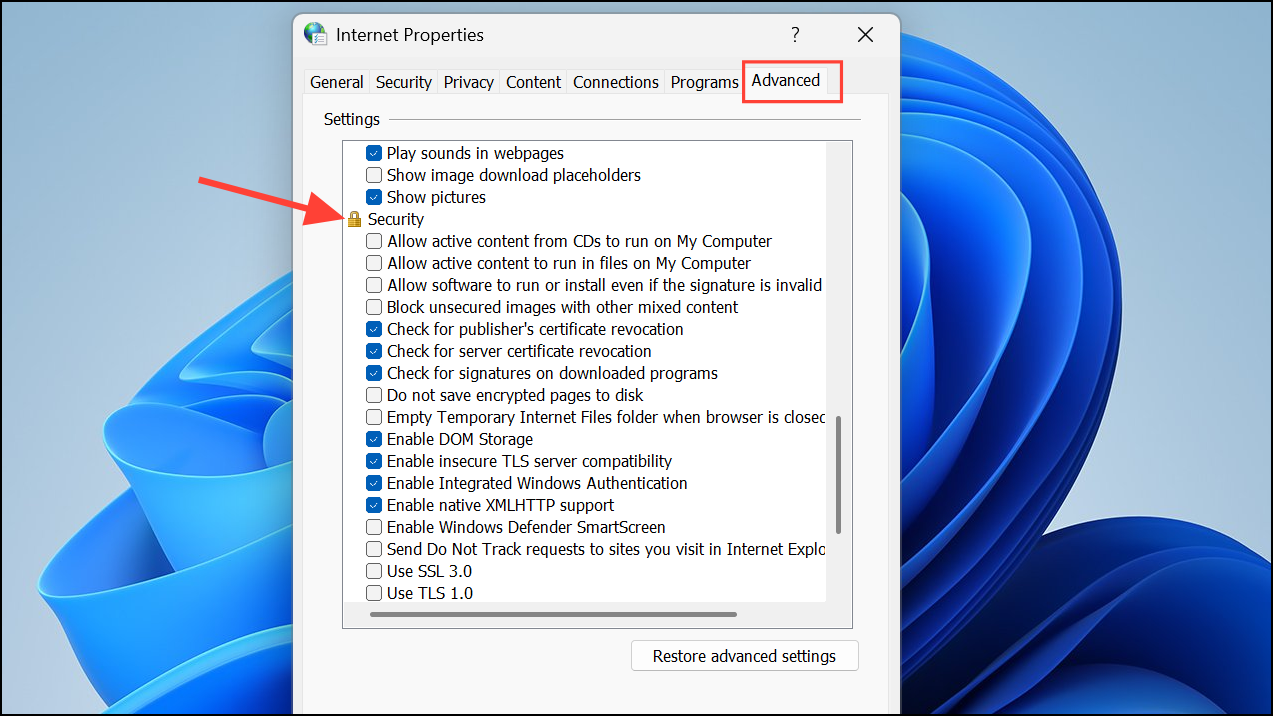
Task: Click the horizontal scrollbar in settings list
Action: [553, 614]
